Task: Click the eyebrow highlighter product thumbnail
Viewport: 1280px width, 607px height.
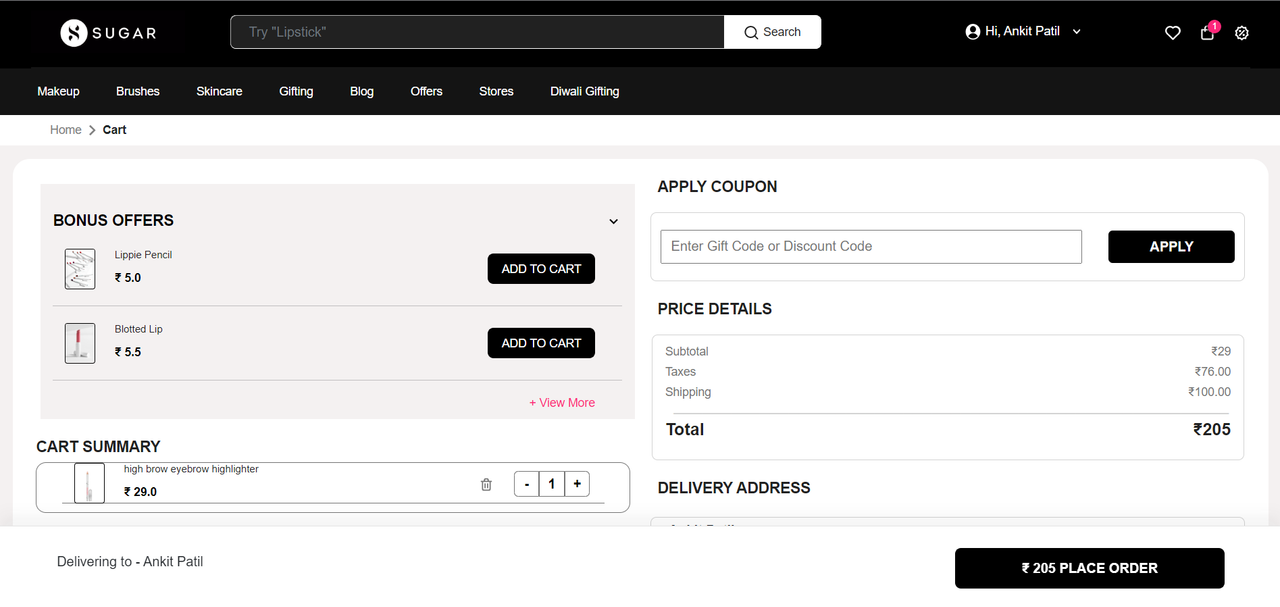Action: [89, 483]
